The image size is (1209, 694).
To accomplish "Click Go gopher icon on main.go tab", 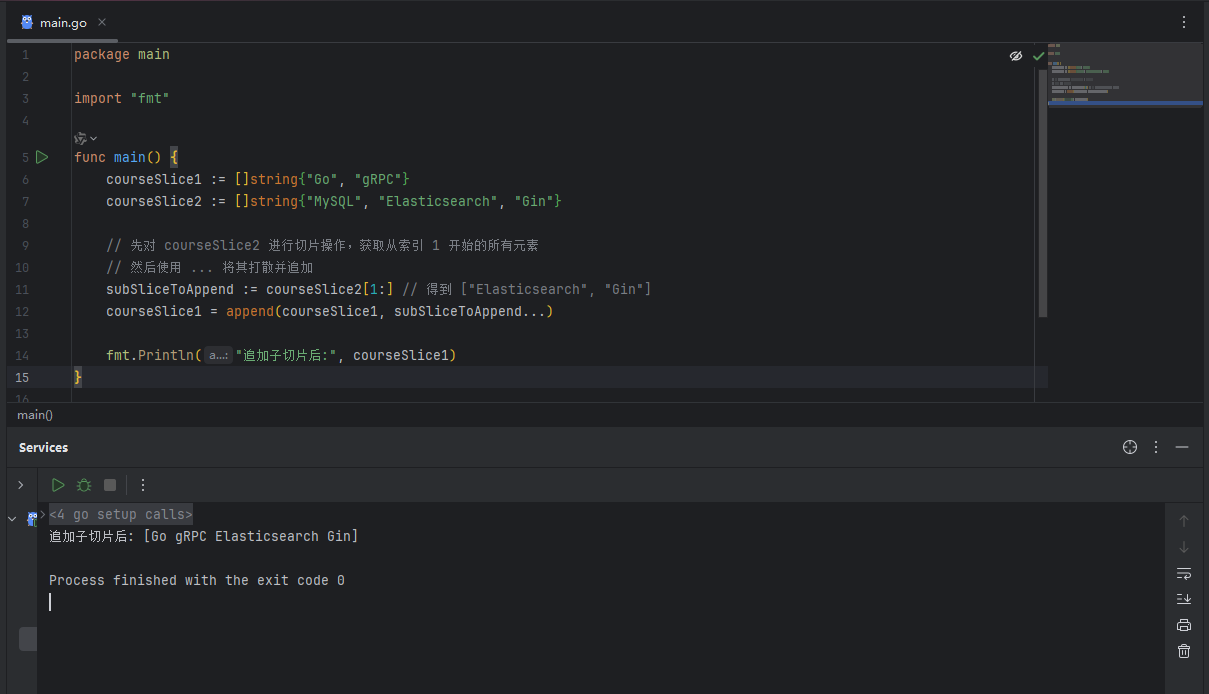I will click(27, 22).
